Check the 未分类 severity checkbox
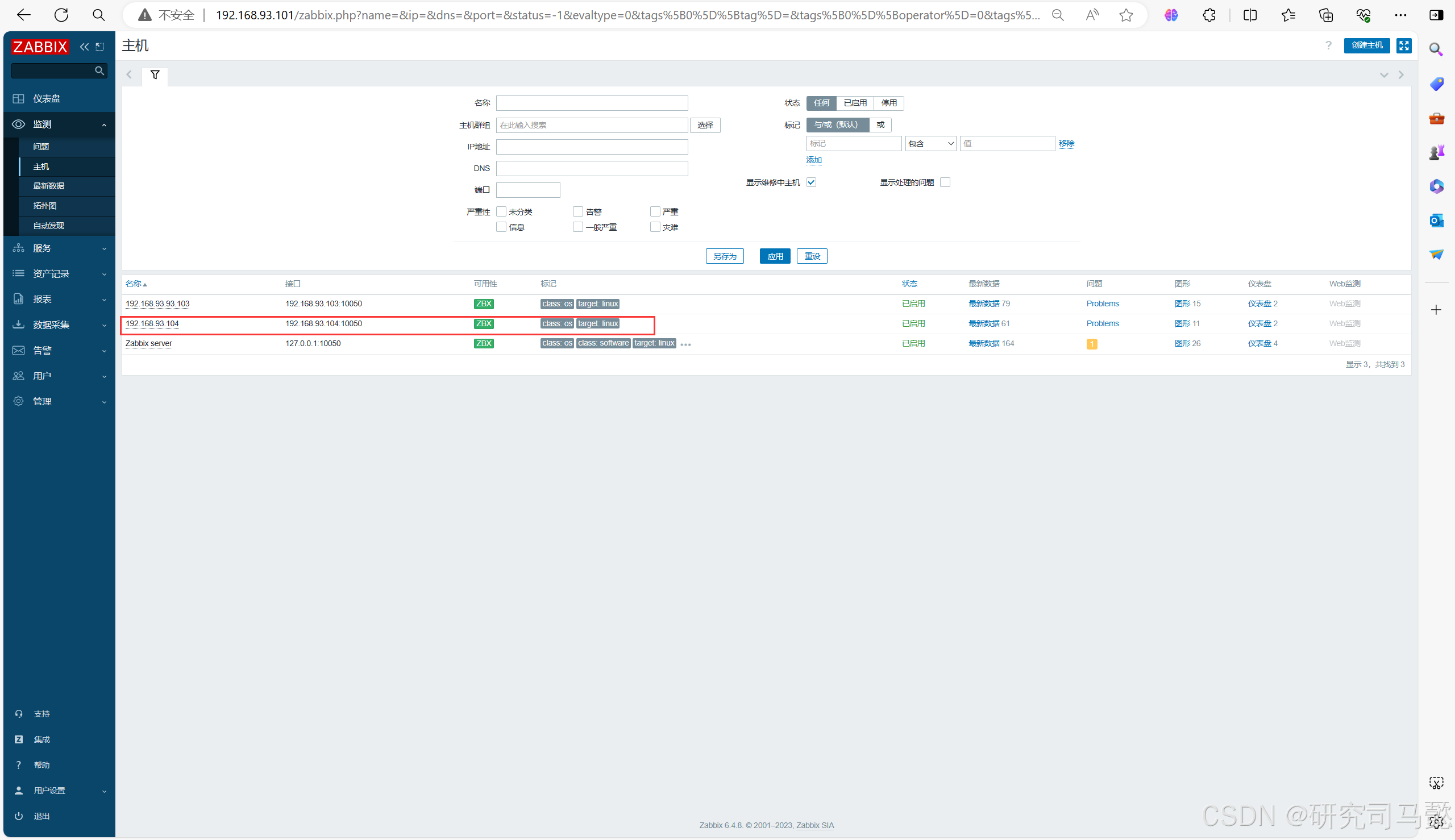Screen dimensions: 1455x840 click(x=501, y=212)
